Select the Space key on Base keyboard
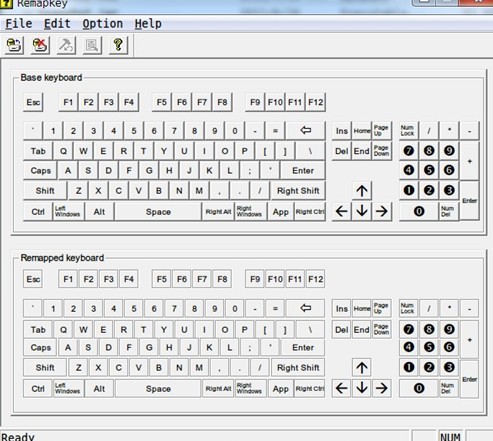Screen dimensions: 493x441 tap(158, 212)
